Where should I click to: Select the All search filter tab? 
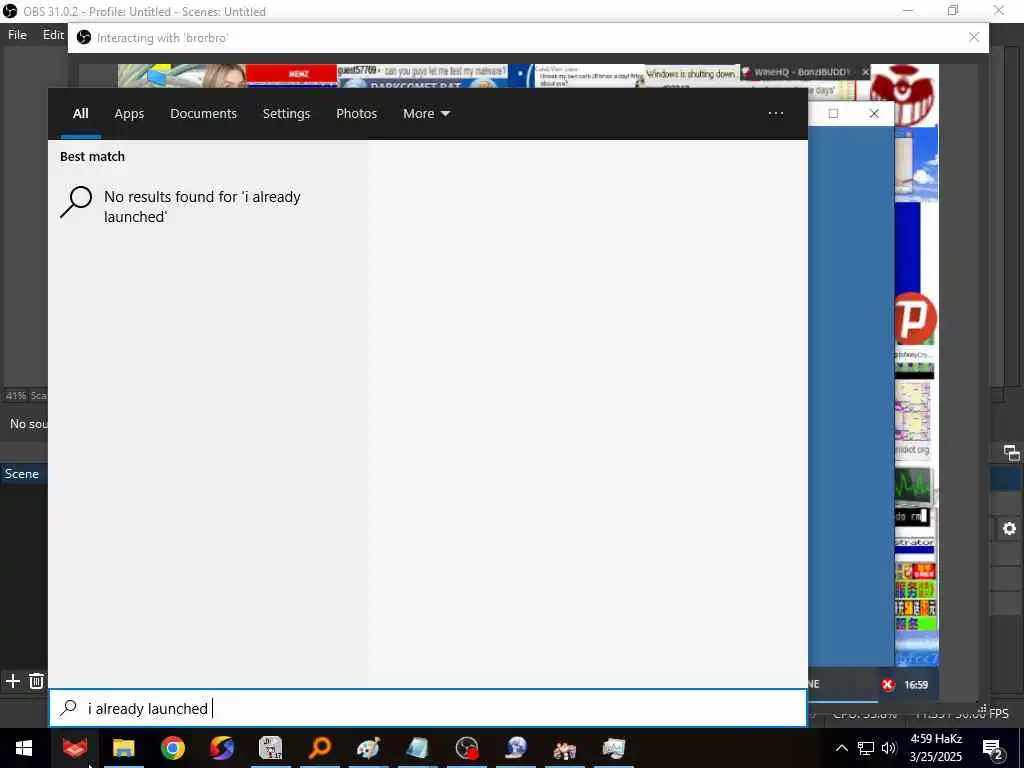click(x=80, y=114)
